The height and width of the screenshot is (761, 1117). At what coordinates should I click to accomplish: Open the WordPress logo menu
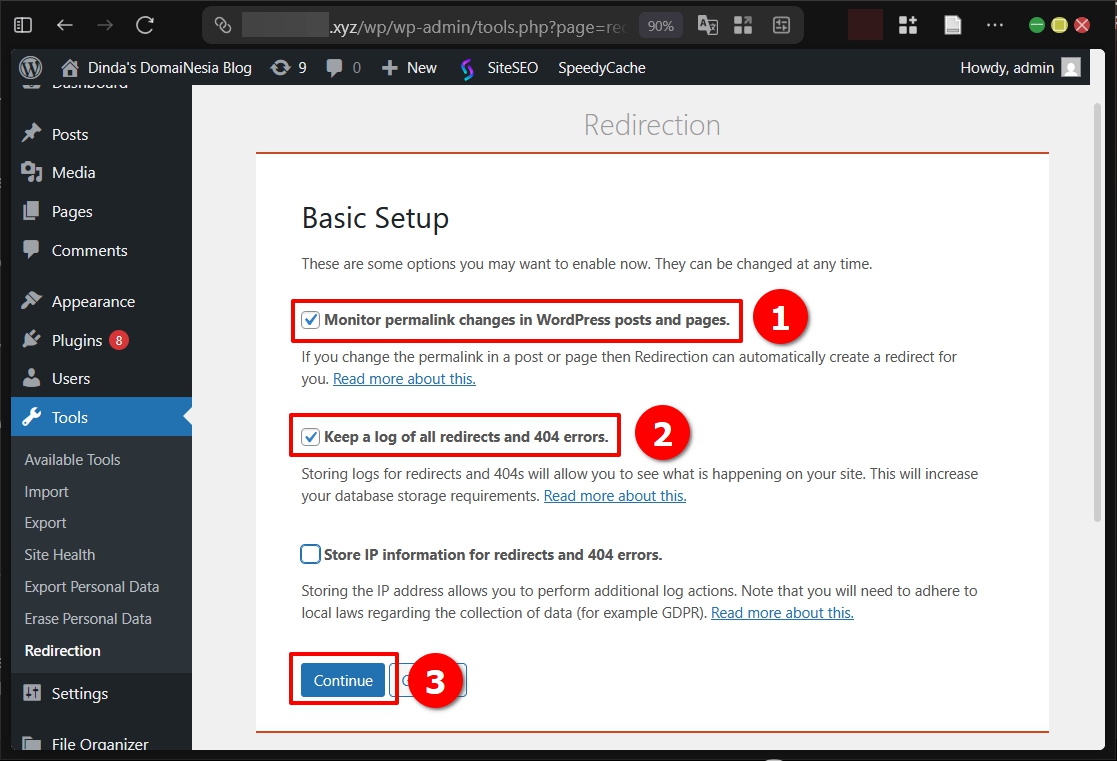[30, 67]
